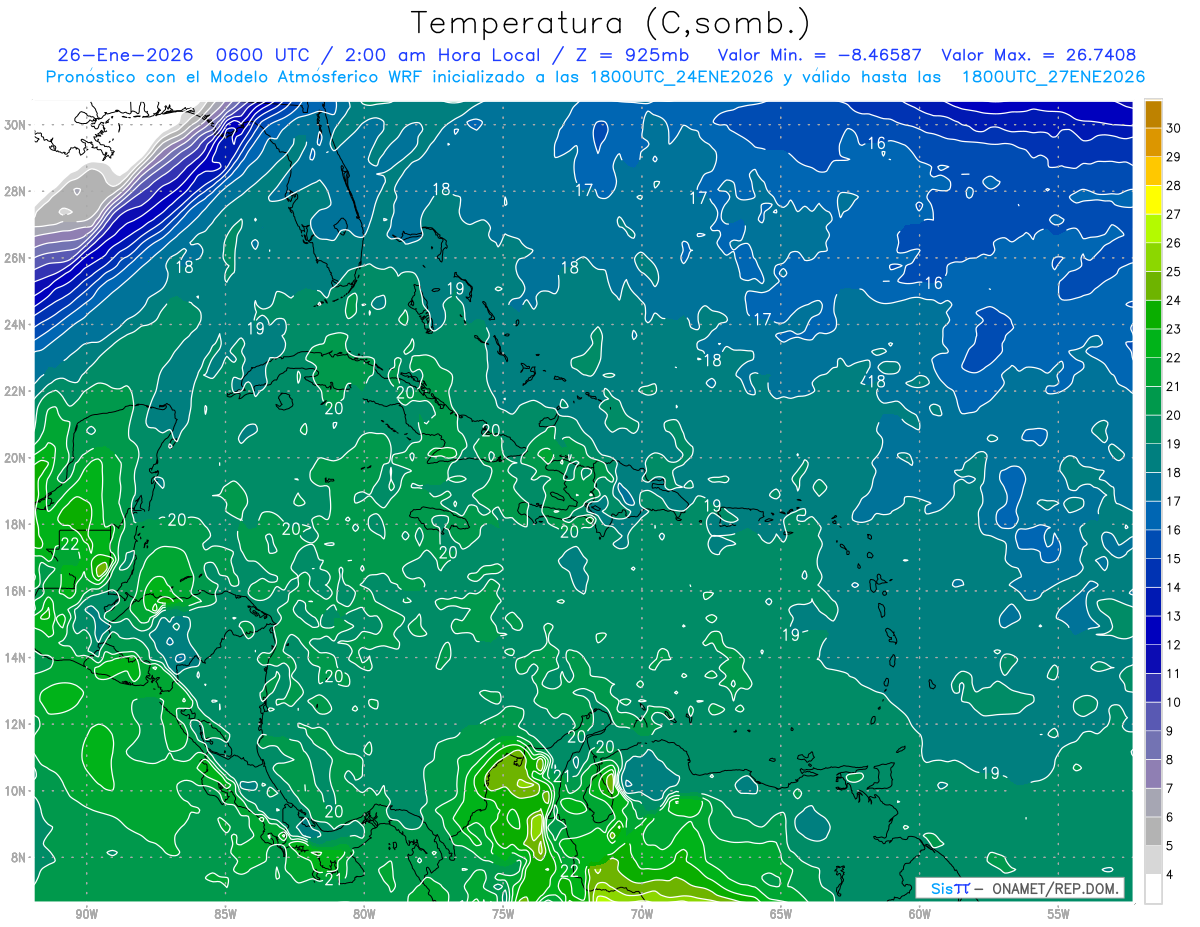This screenshot has height=927, width=1200.
Task: Click the 22 contour label near Guatemala
Action: (x=69, y=544)
